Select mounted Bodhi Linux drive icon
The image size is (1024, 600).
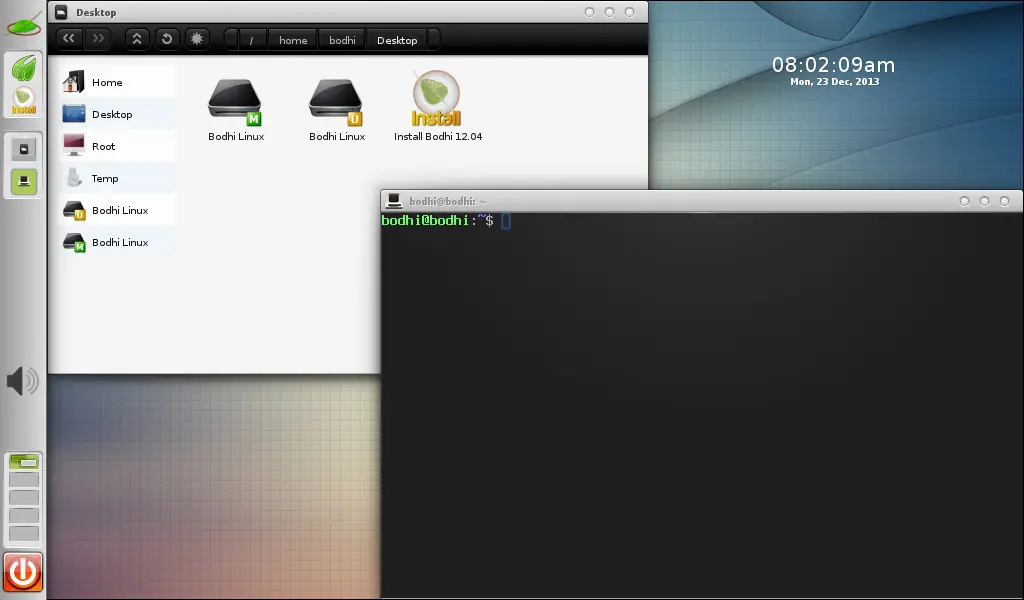(236, 108)
